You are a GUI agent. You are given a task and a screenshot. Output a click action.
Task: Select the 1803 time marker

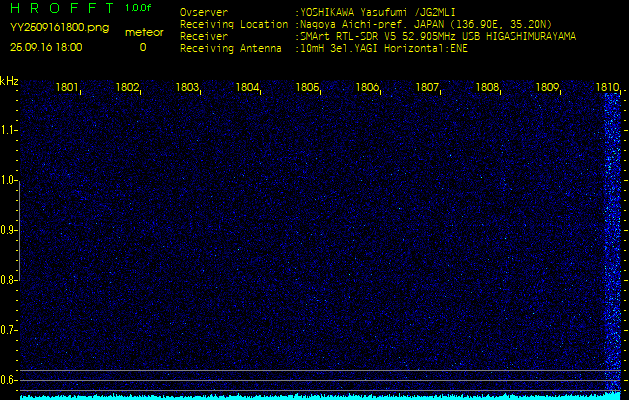187,88
